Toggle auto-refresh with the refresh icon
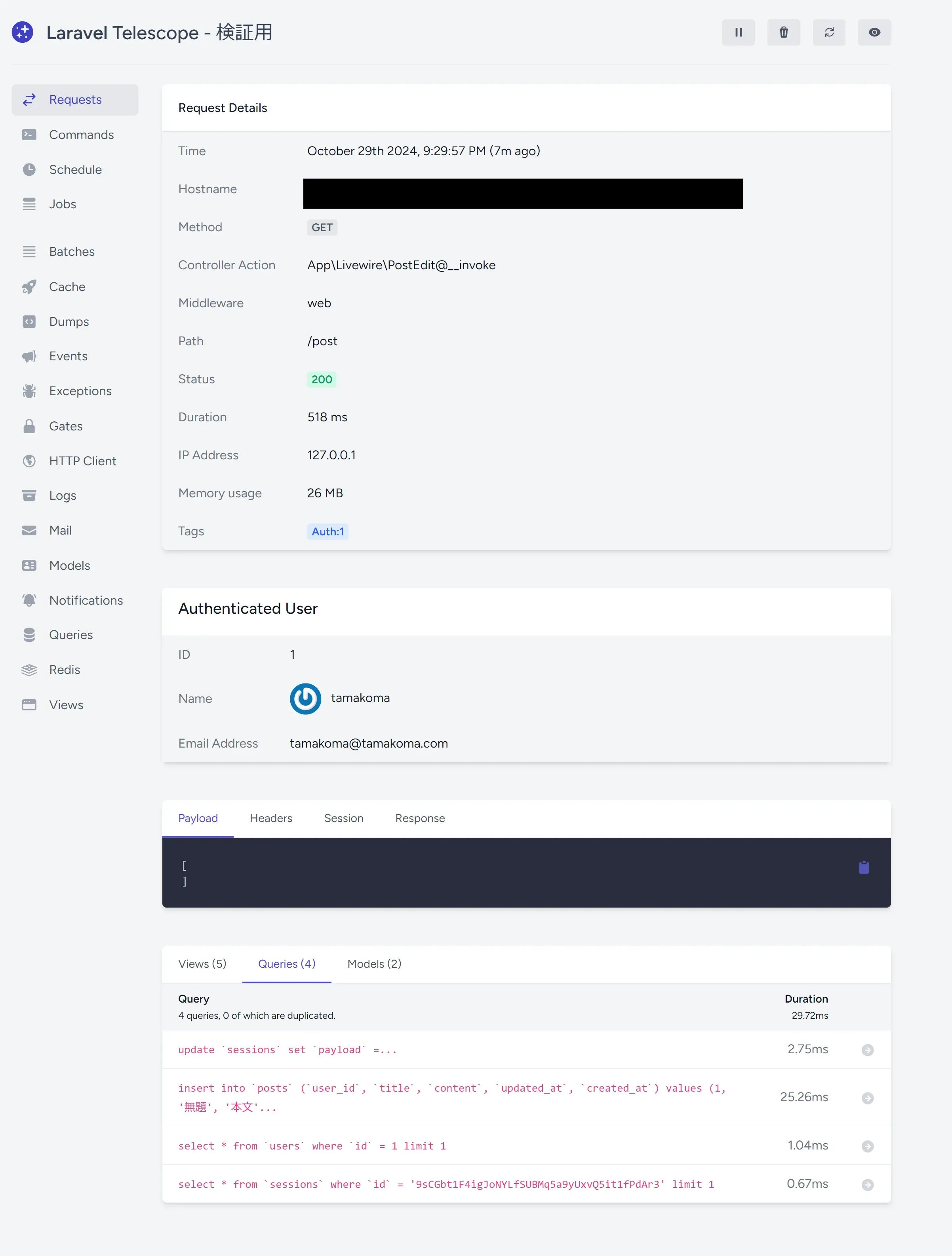This screenshot has height=1256, width=952. coord(829,32)
